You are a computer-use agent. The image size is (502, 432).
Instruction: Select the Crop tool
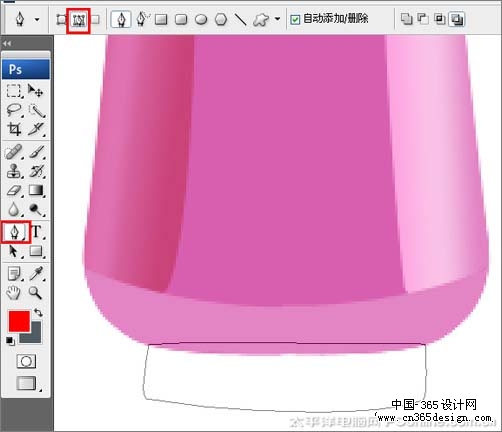click(x=14, y=129)
